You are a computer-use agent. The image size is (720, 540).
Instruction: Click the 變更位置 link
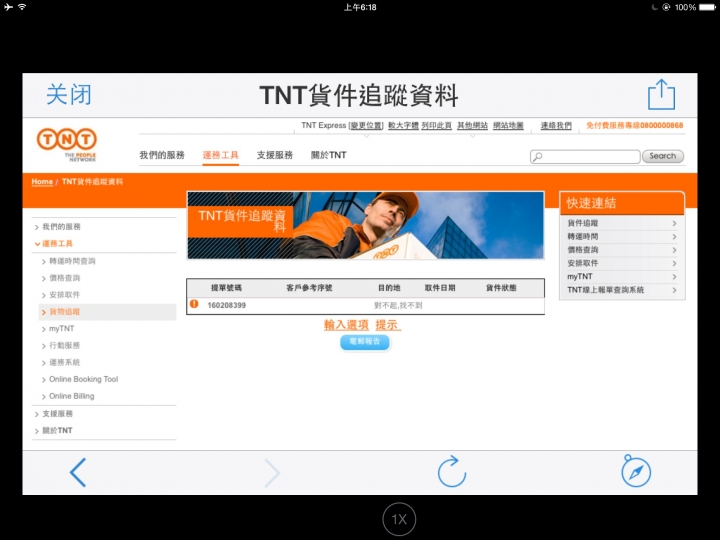point(366,125)
